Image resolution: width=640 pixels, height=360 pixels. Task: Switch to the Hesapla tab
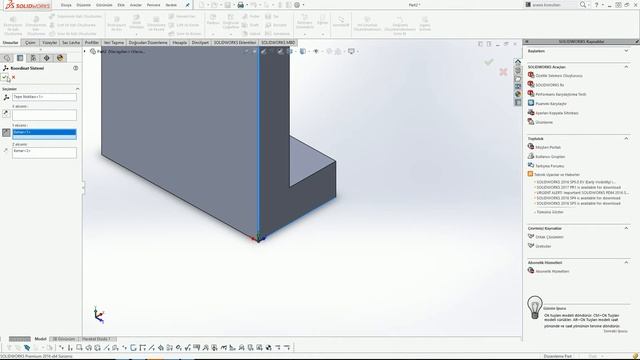179,42
